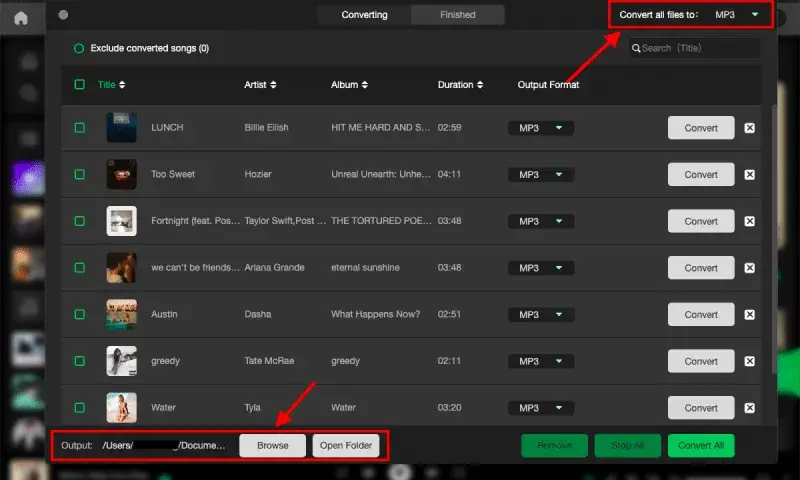Sort by Album using sort arrows
Screen dimensions: 800x480
[x=364, y=85]
